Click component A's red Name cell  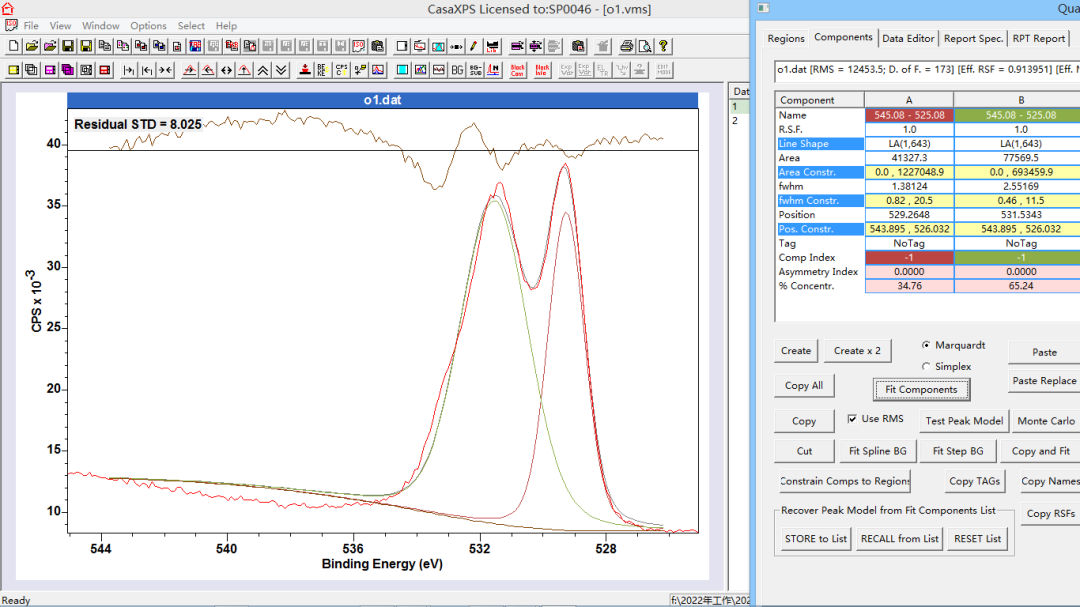click(908, 115)
